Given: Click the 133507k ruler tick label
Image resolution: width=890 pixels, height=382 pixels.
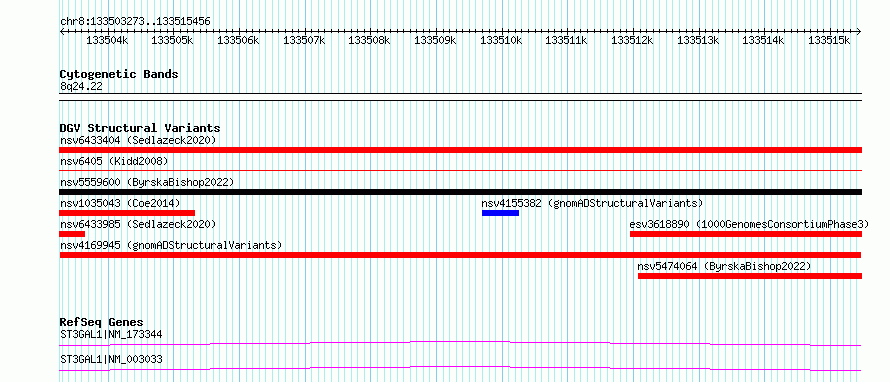Looking at the screenshot, I should [304, 40].
